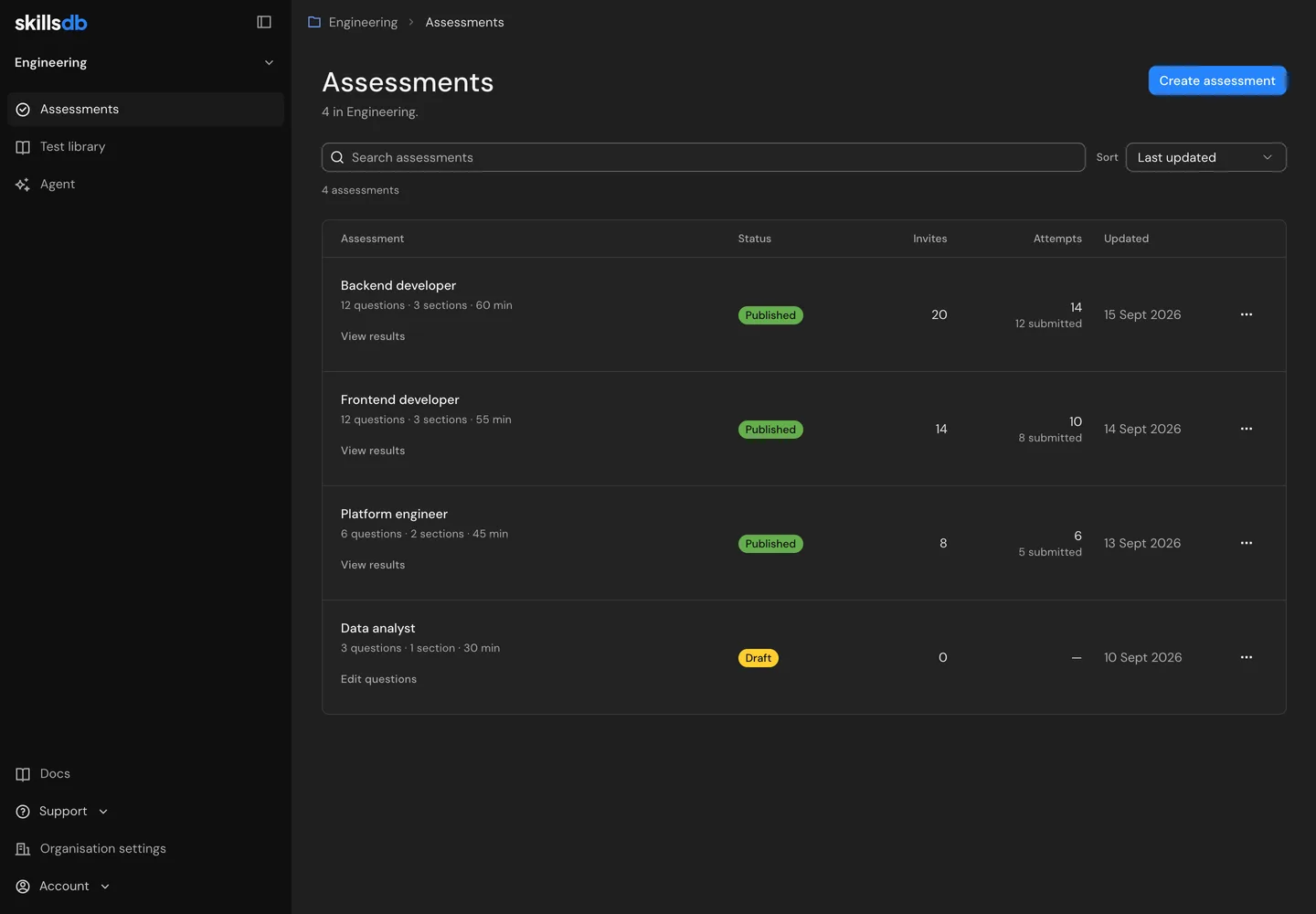Open more options for Data analyst
Screen dimensions: 1316x914
[1247, 657]
